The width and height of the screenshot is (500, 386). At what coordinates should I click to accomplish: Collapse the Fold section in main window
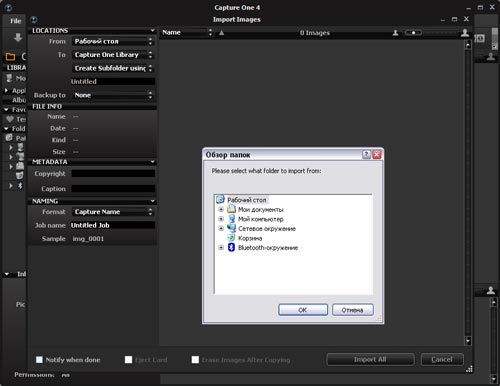click(x=6, y=128)
